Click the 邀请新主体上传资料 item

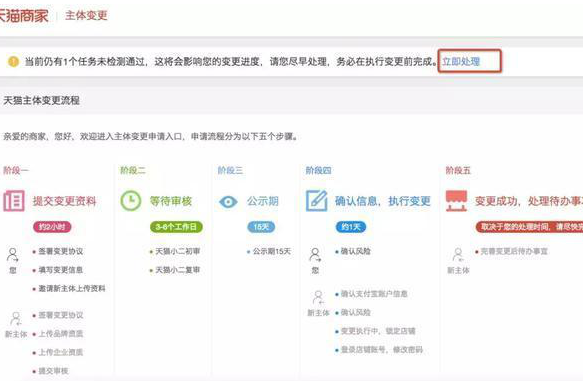(x=72, y=288)
